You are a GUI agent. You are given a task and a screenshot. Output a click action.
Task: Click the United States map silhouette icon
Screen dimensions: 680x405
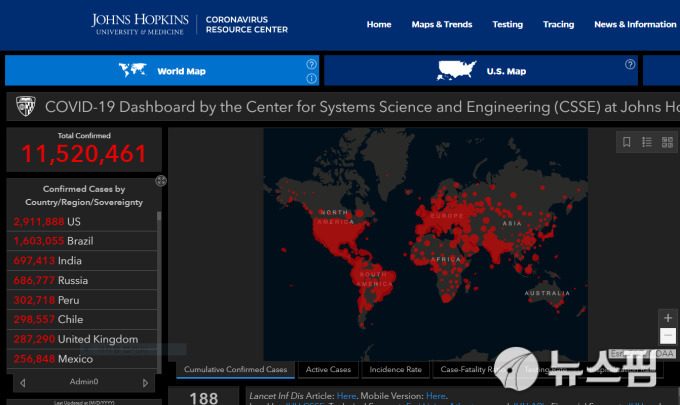click(x=456, y=70)
